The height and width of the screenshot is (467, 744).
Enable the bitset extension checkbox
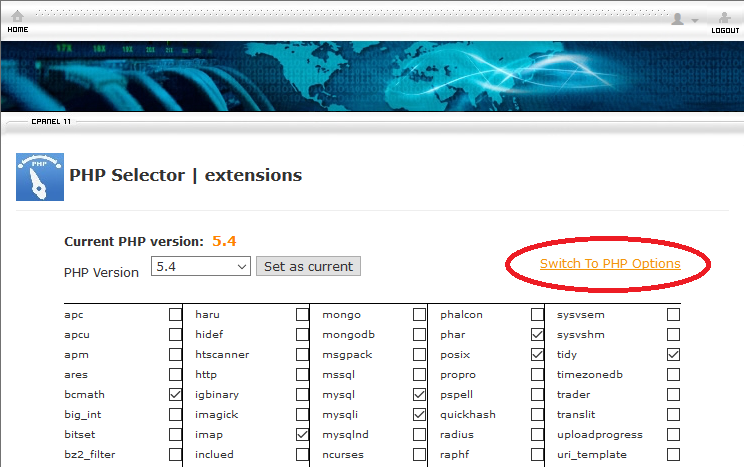click(x=175, y=434)
